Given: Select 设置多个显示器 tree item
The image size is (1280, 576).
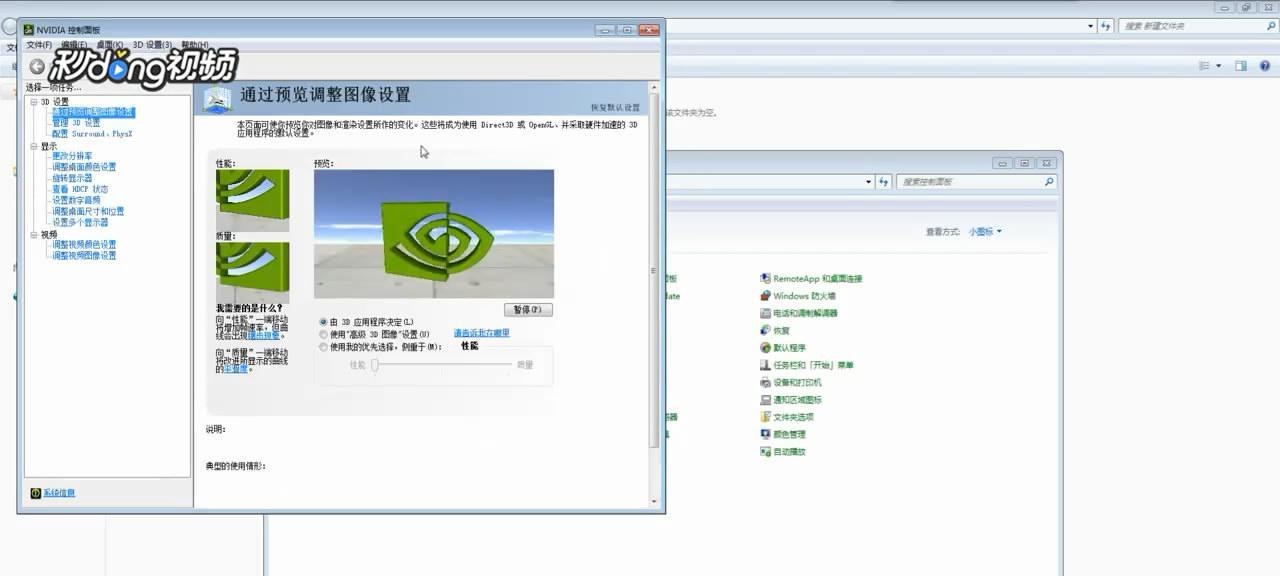Looking at the screenshot, I should (x=80, y=222).
